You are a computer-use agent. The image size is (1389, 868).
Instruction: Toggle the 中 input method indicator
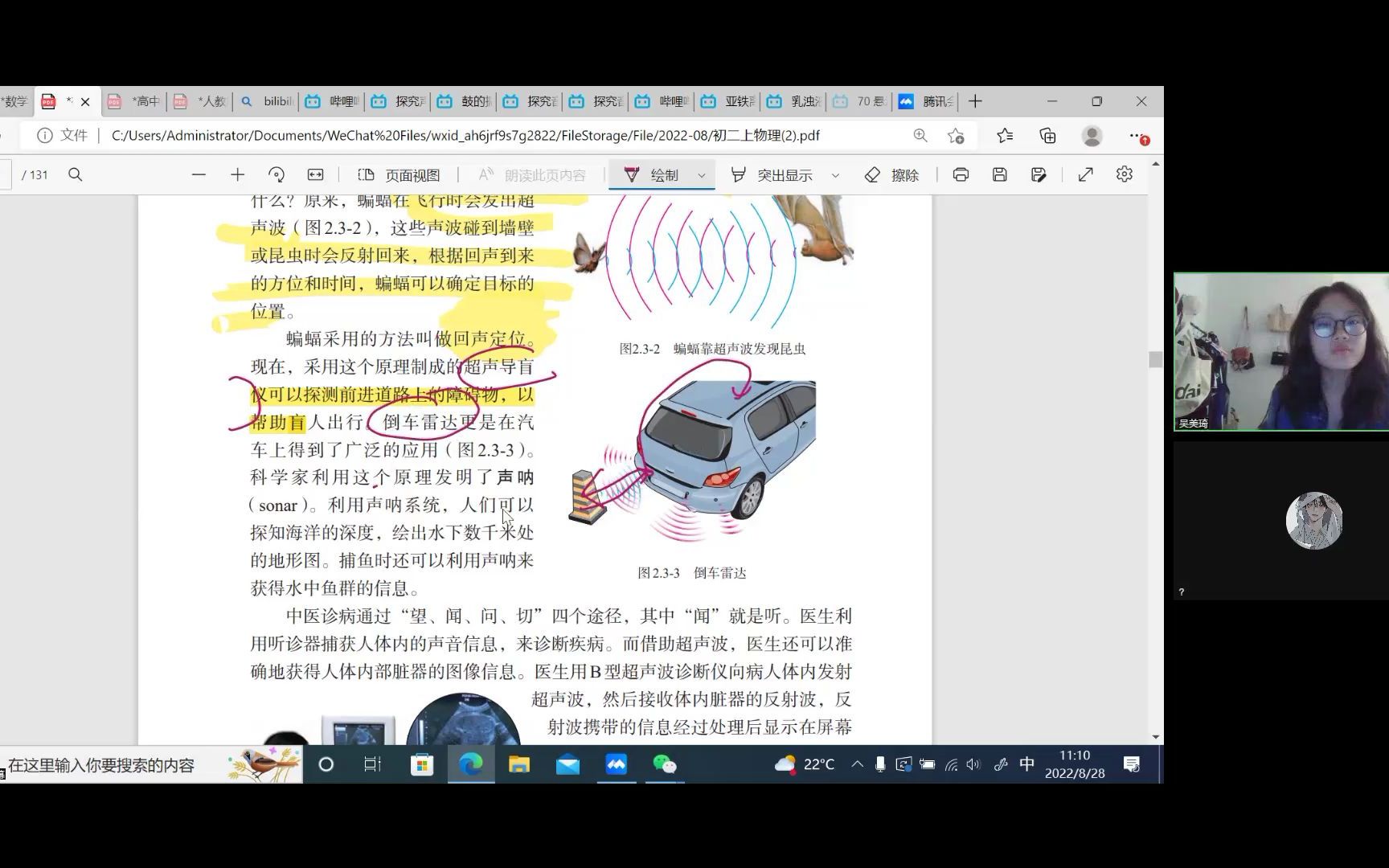pyautogui.click(x=1026, y=764)
